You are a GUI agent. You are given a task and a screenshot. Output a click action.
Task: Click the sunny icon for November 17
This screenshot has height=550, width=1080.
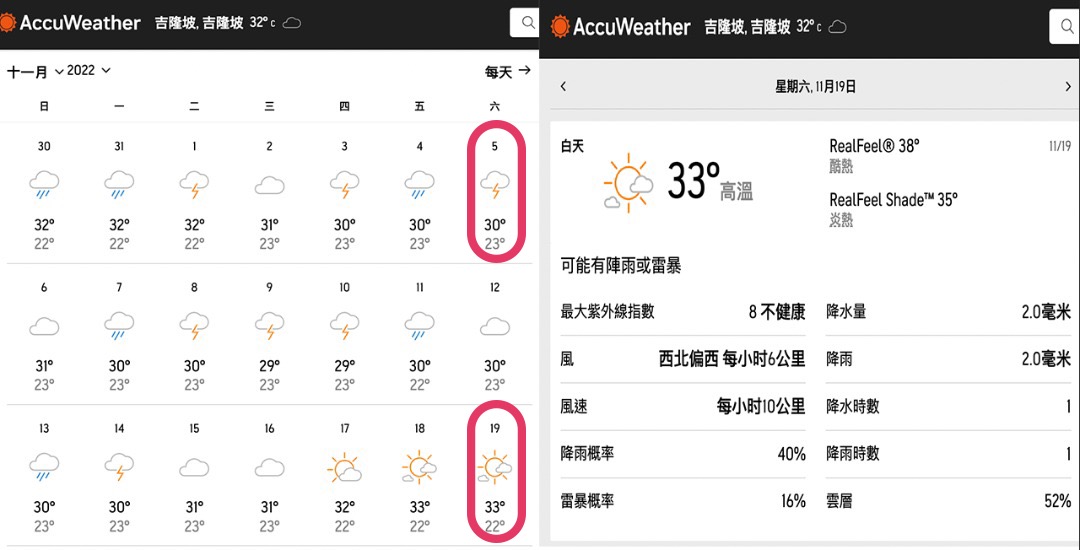coord(344,468)
